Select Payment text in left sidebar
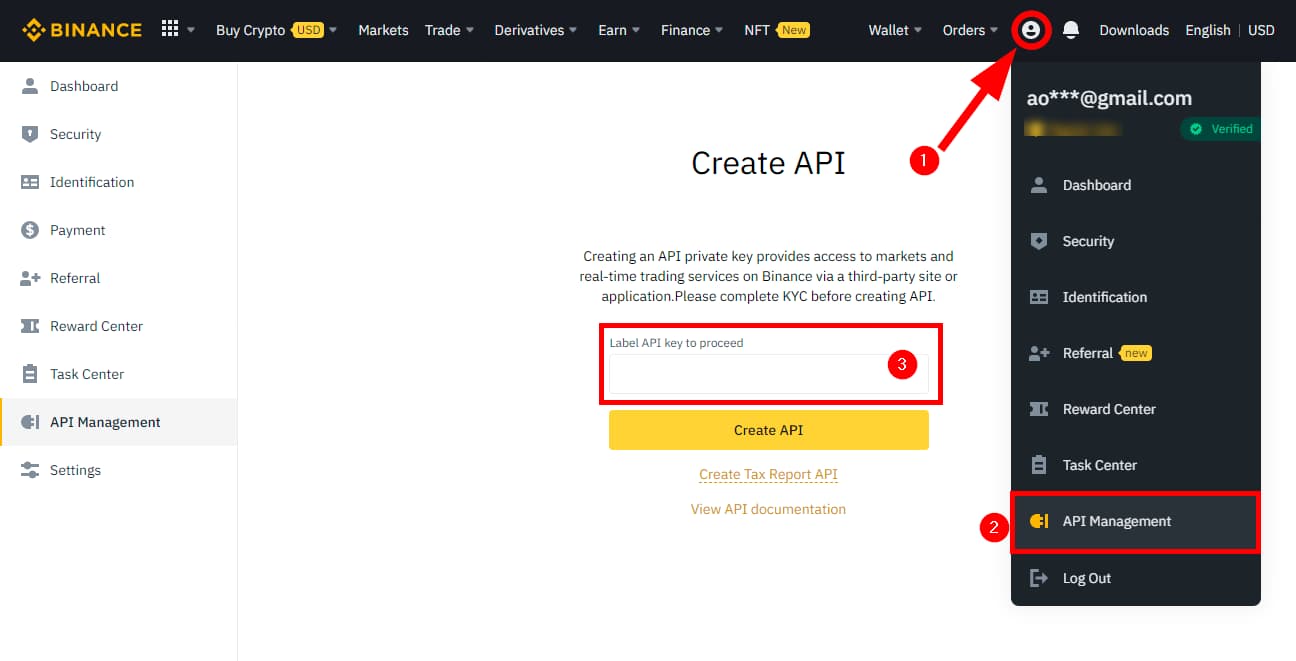Image resolution: width=1296 pixels, height=661 pixels. [x=78, y=230]
